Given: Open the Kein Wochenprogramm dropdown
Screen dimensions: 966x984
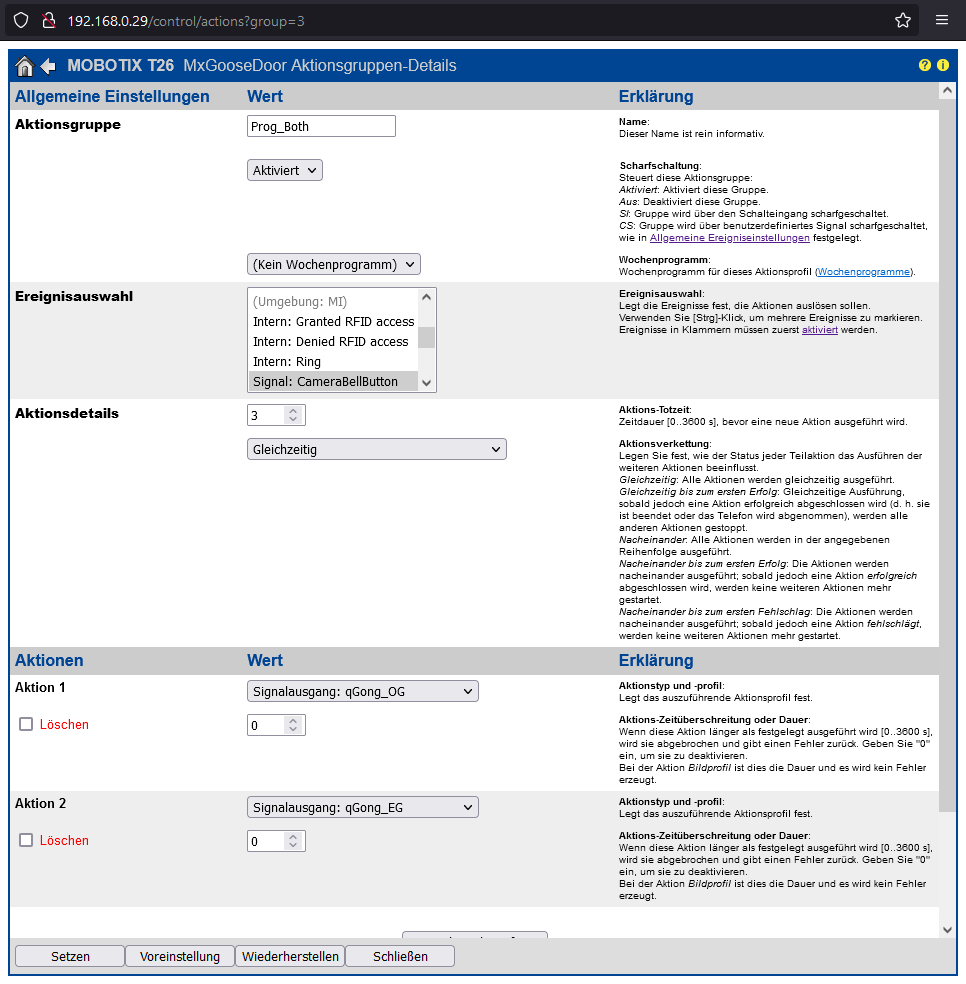Looking at the screenshot, I should pyautogui.click(x=334, y=265).
